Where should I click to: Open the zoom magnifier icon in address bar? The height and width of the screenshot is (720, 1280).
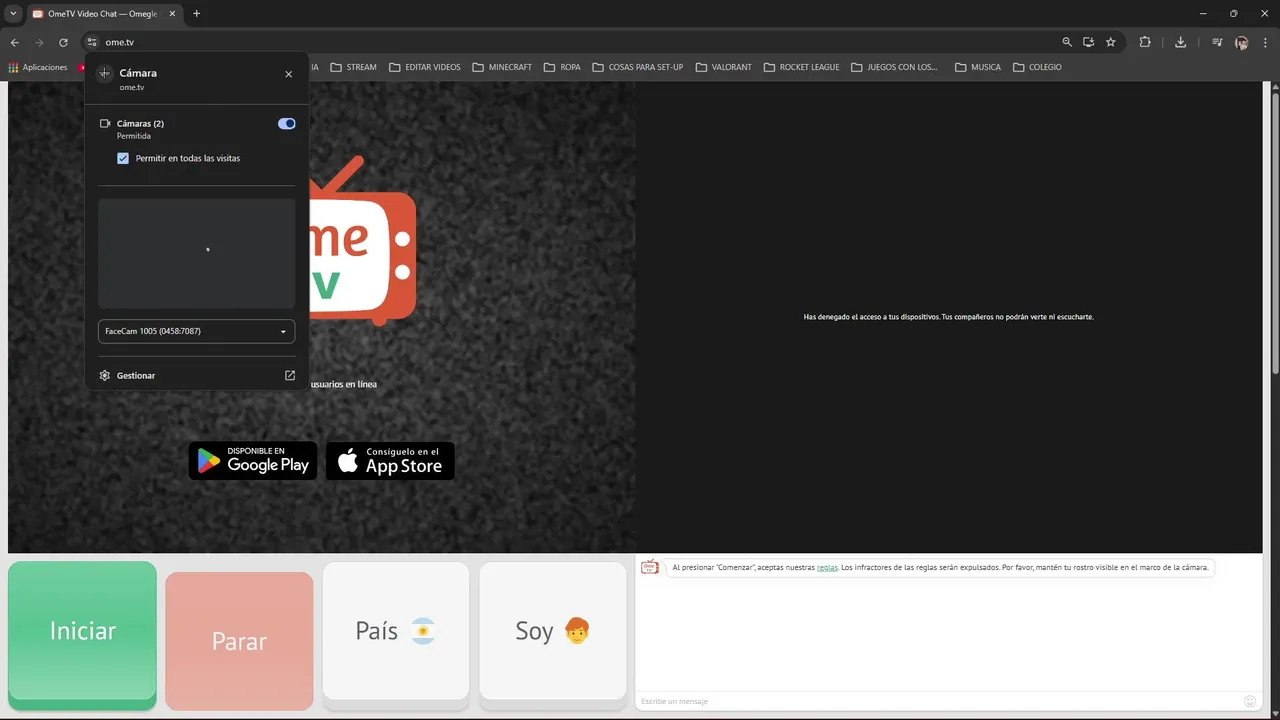coord(1067,42)
